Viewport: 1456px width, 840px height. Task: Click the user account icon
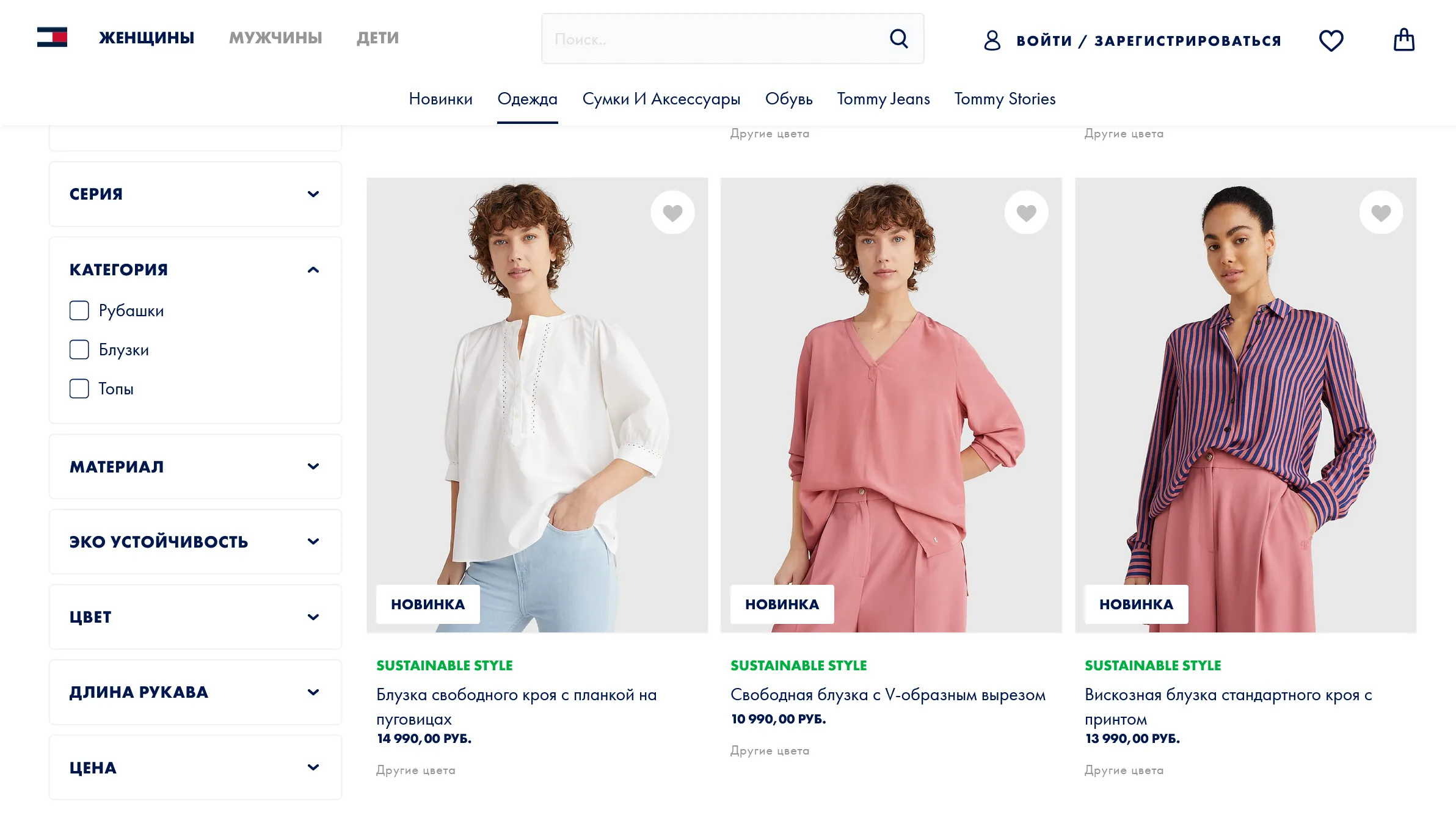(x=992, y=40)
